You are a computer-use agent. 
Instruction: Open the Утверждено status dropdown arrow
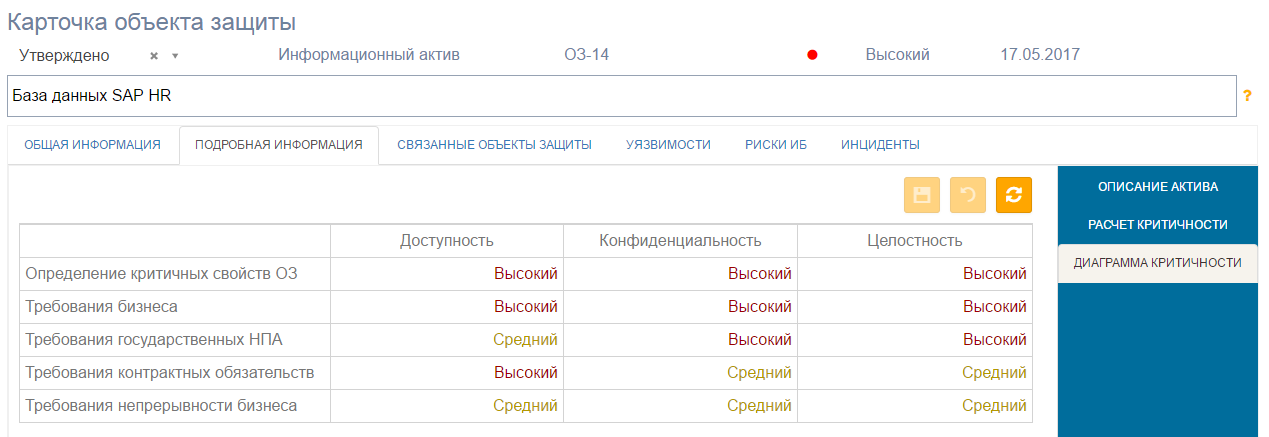[x=174, y=56]
